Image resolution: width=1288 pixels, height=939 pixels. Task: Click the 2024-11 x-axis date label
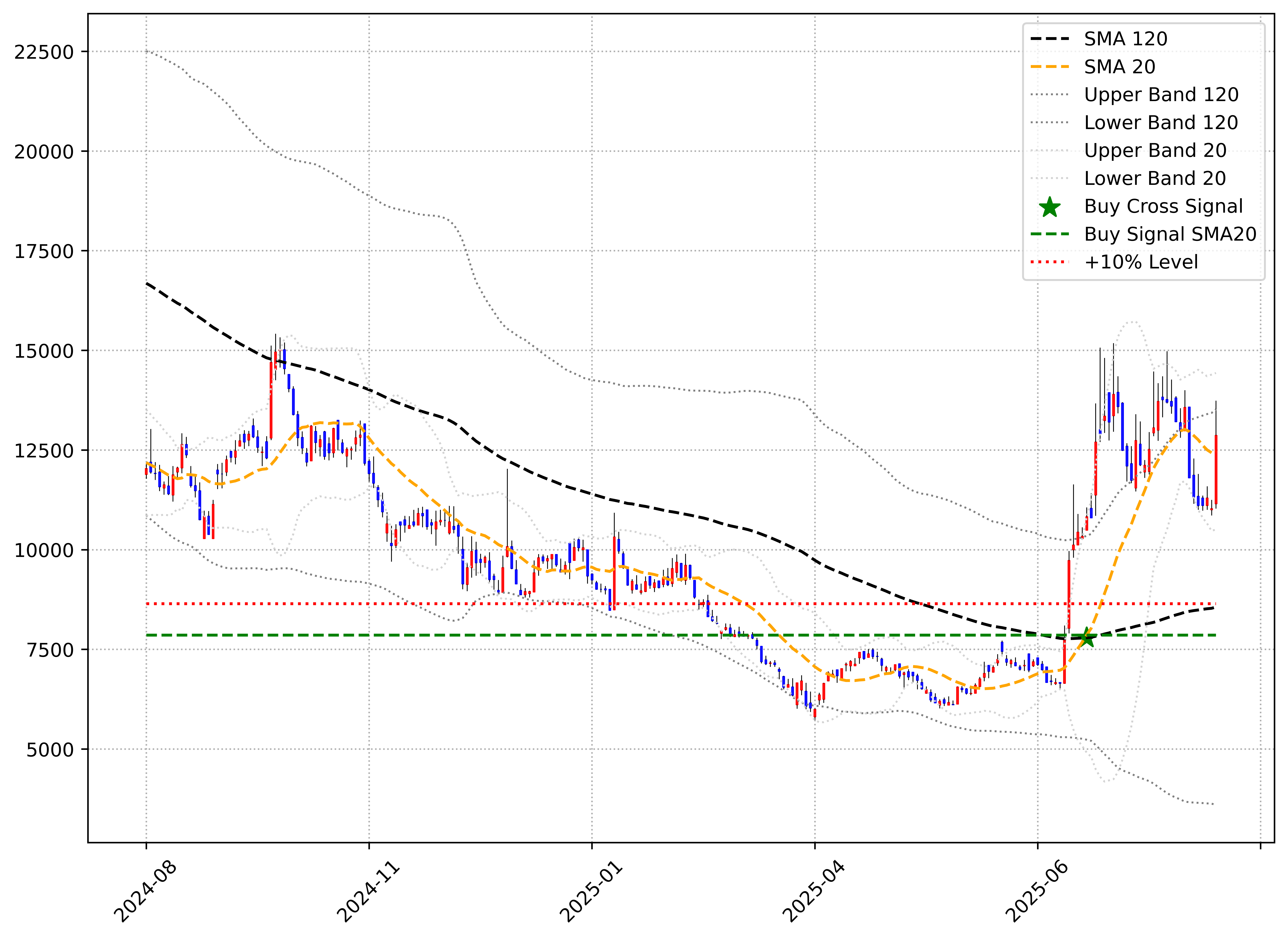368,892
